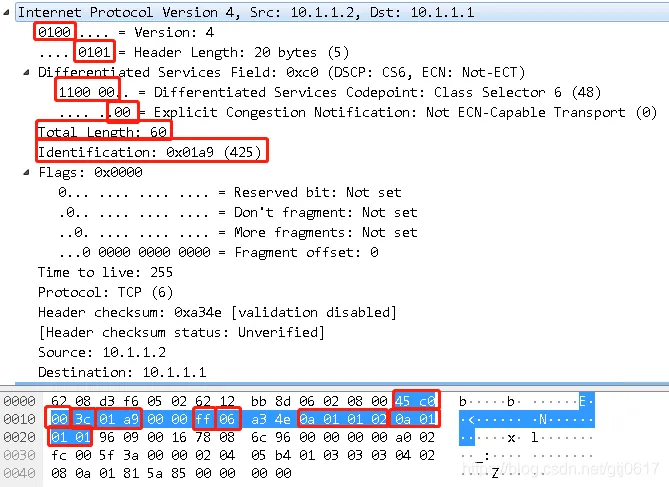Select the More fragments: Not set row
The height and width of the screenshot is (487, 669).
238,233
